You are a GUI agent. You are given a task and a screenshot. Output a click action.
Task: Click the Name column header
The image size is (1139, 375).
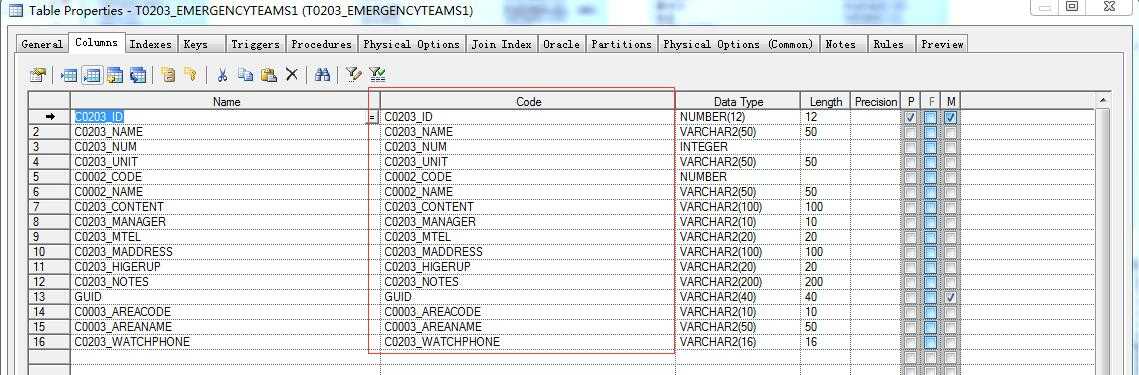[226, 102]
